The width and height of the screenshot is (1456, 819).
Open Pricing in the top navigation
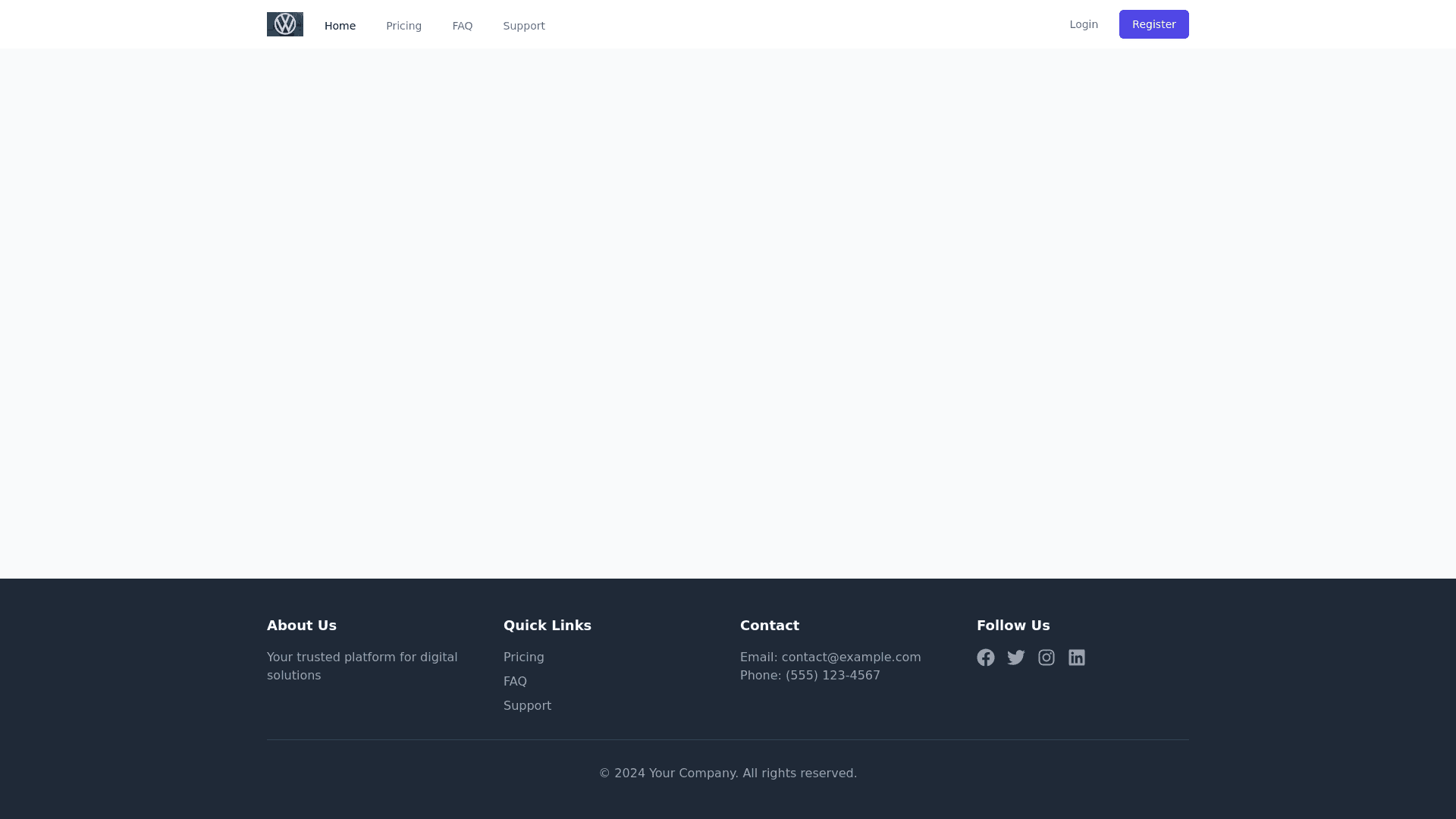click(403, 26)
